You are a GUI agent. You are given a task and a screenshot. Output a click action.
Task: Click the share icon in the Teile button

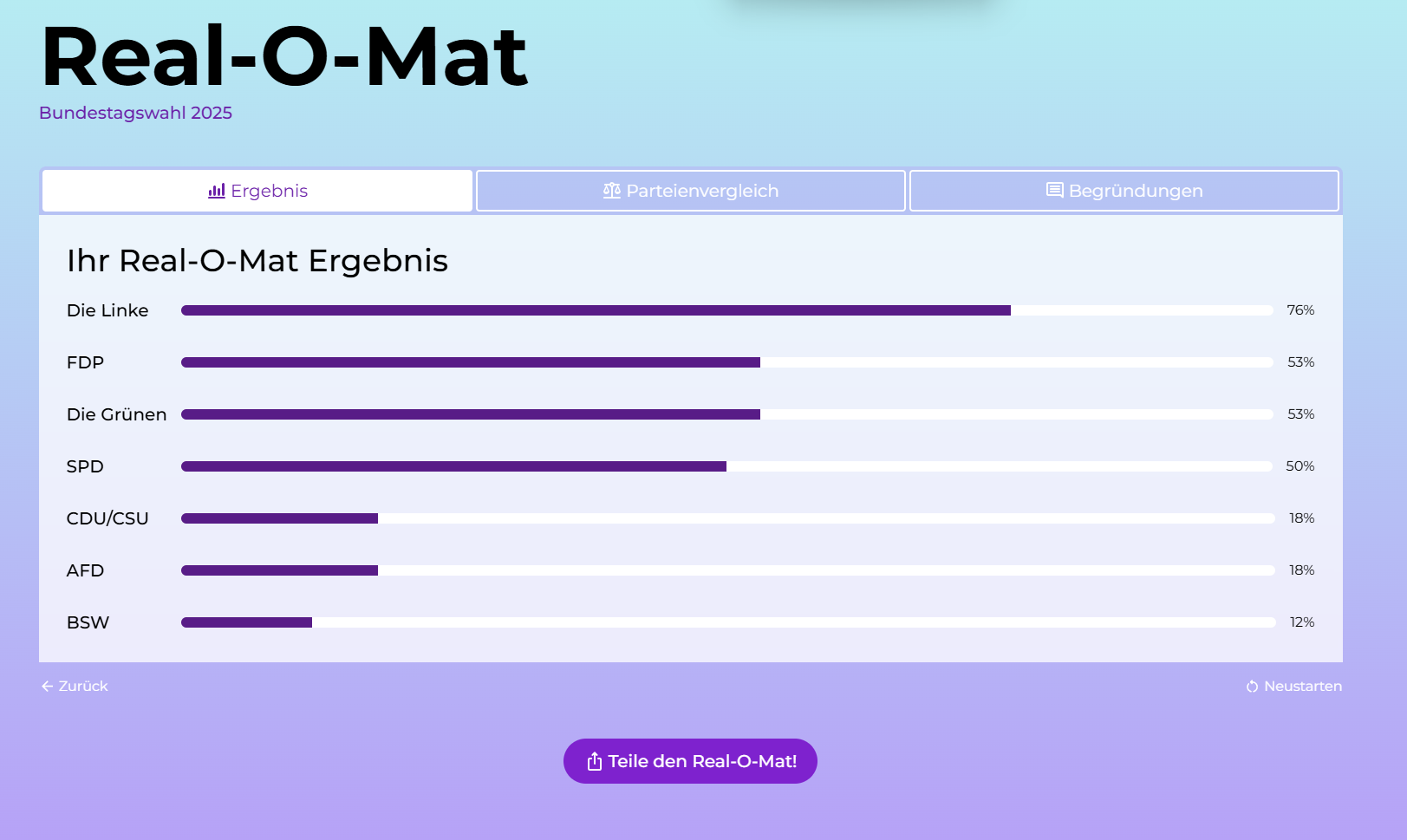coord(595,761)
